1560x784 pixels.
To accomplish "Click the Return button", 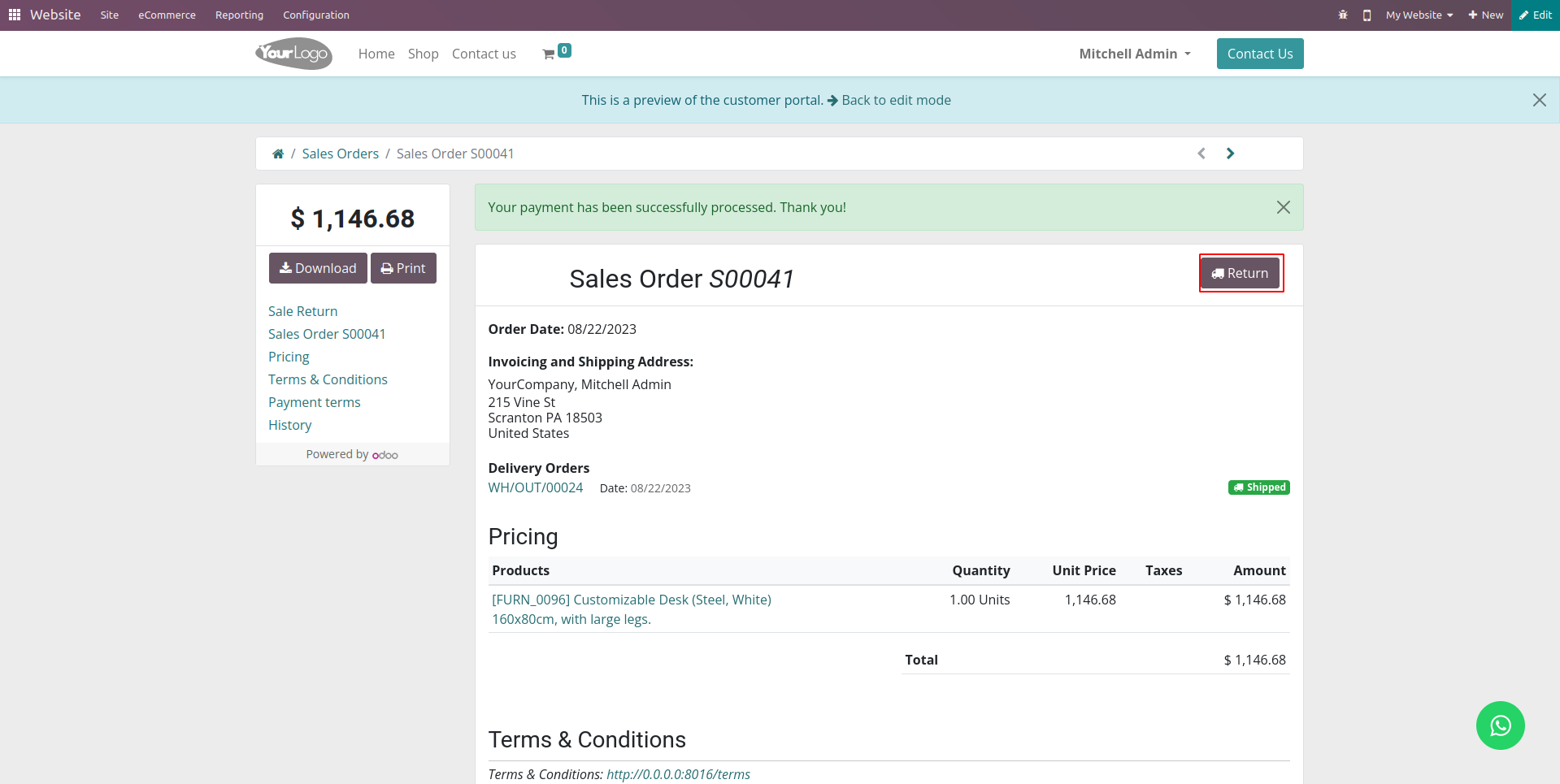I will [x=1241, y=273].
